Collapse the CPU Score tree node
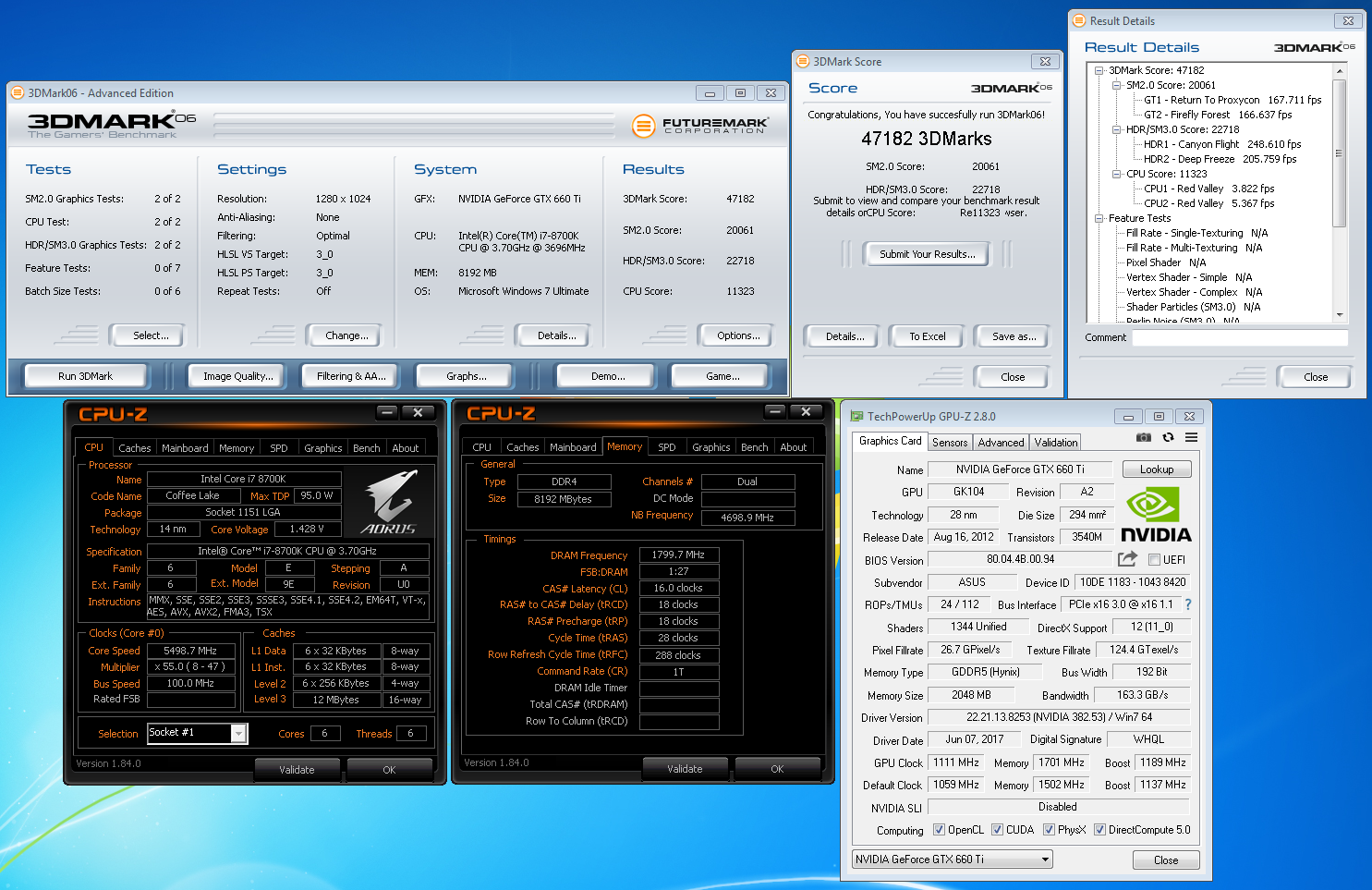This screenshot has height=890, width=1372. [x=1117, y=174]
